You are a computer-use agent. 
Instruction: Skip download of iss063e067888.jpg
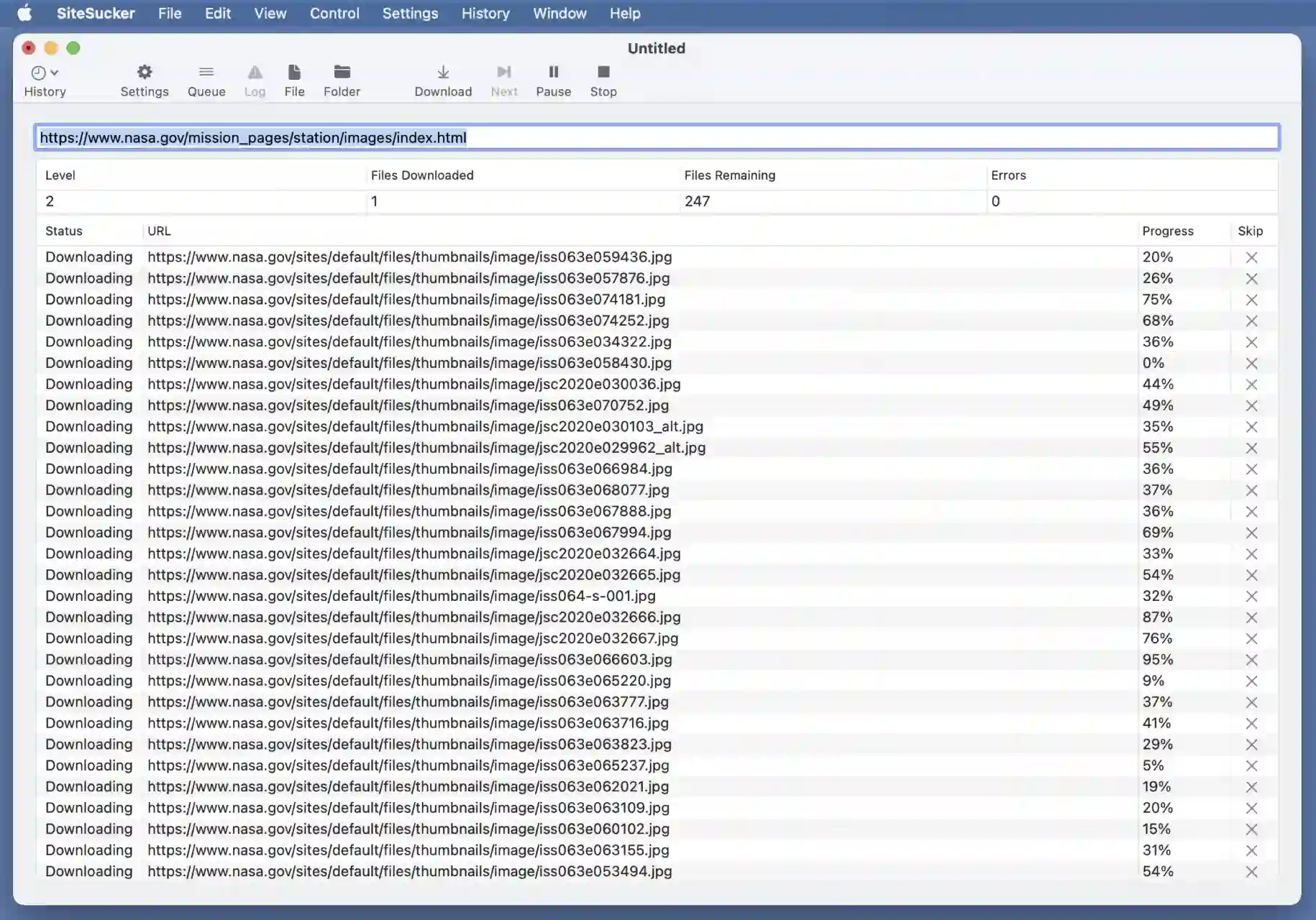pyautogui.click(x=1251, y=512)
